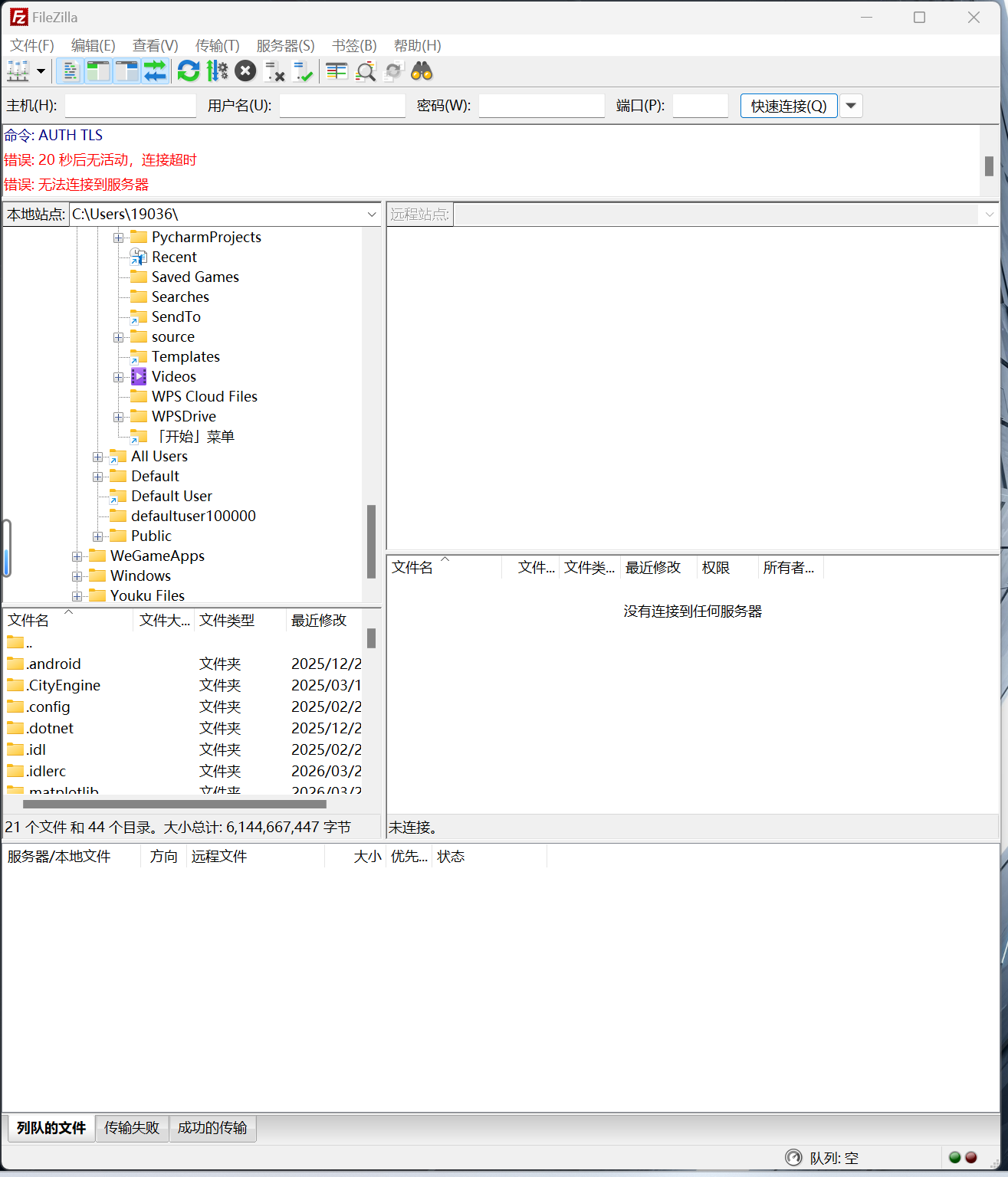Viewport: 1008px width, 1177px height.
Task: Focus the 主机 host input field
Action: pyautogui.click(x=130, y=106)
